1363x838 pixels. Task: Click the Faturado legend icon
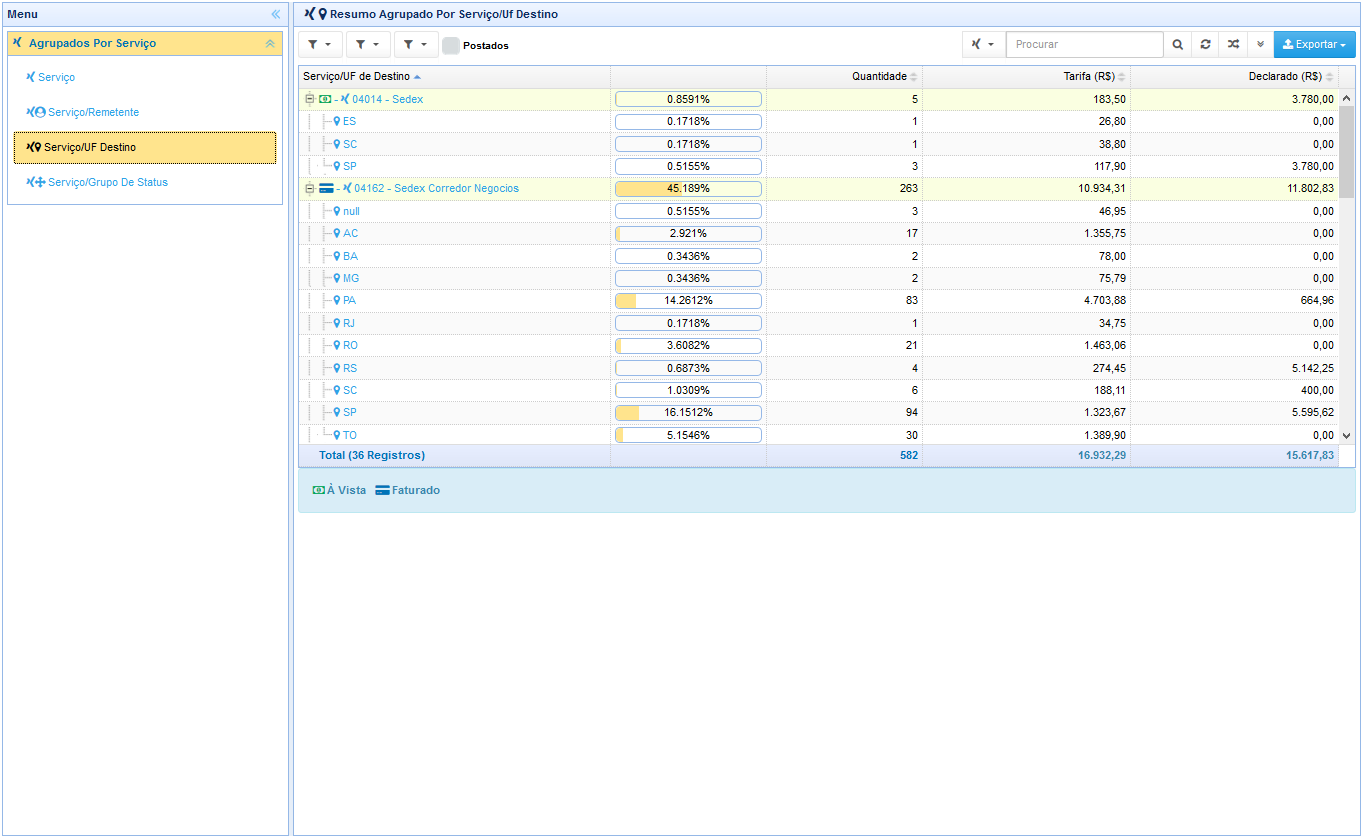382,490
